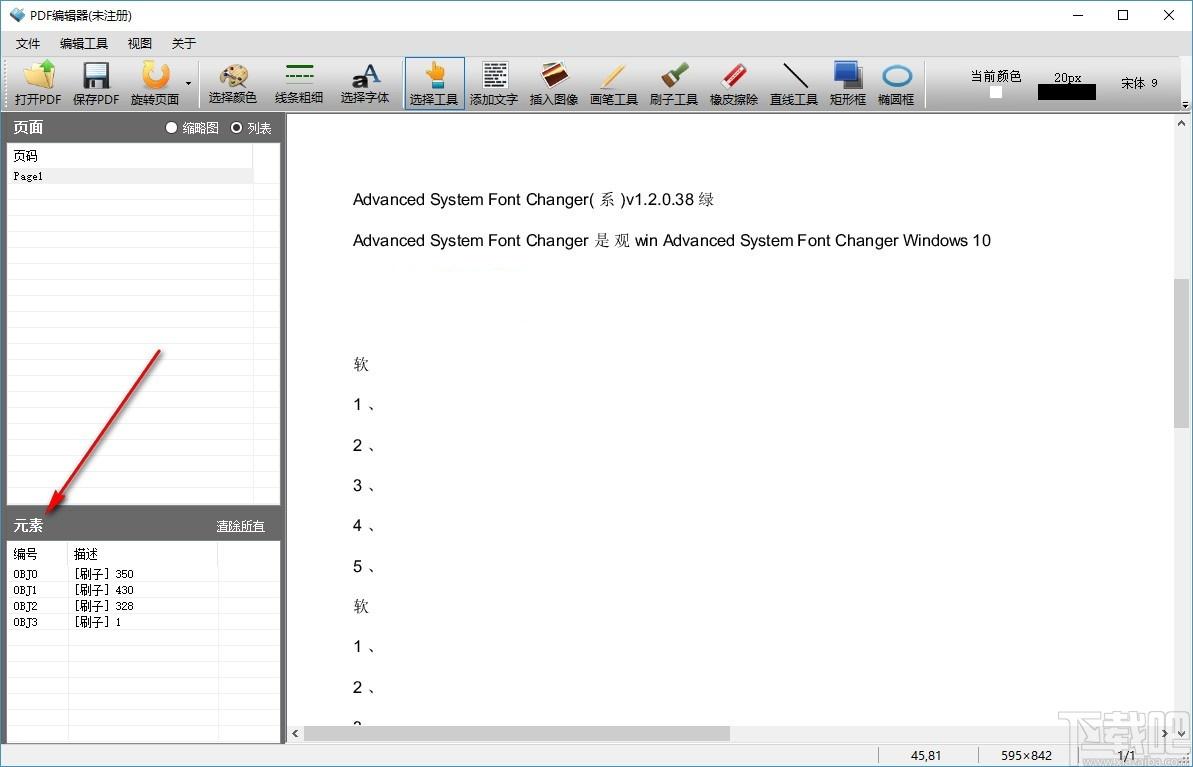Screen dimensions: 1193x767
Task: Click the white 当前颜色 swatch
Action: point(995,92)
